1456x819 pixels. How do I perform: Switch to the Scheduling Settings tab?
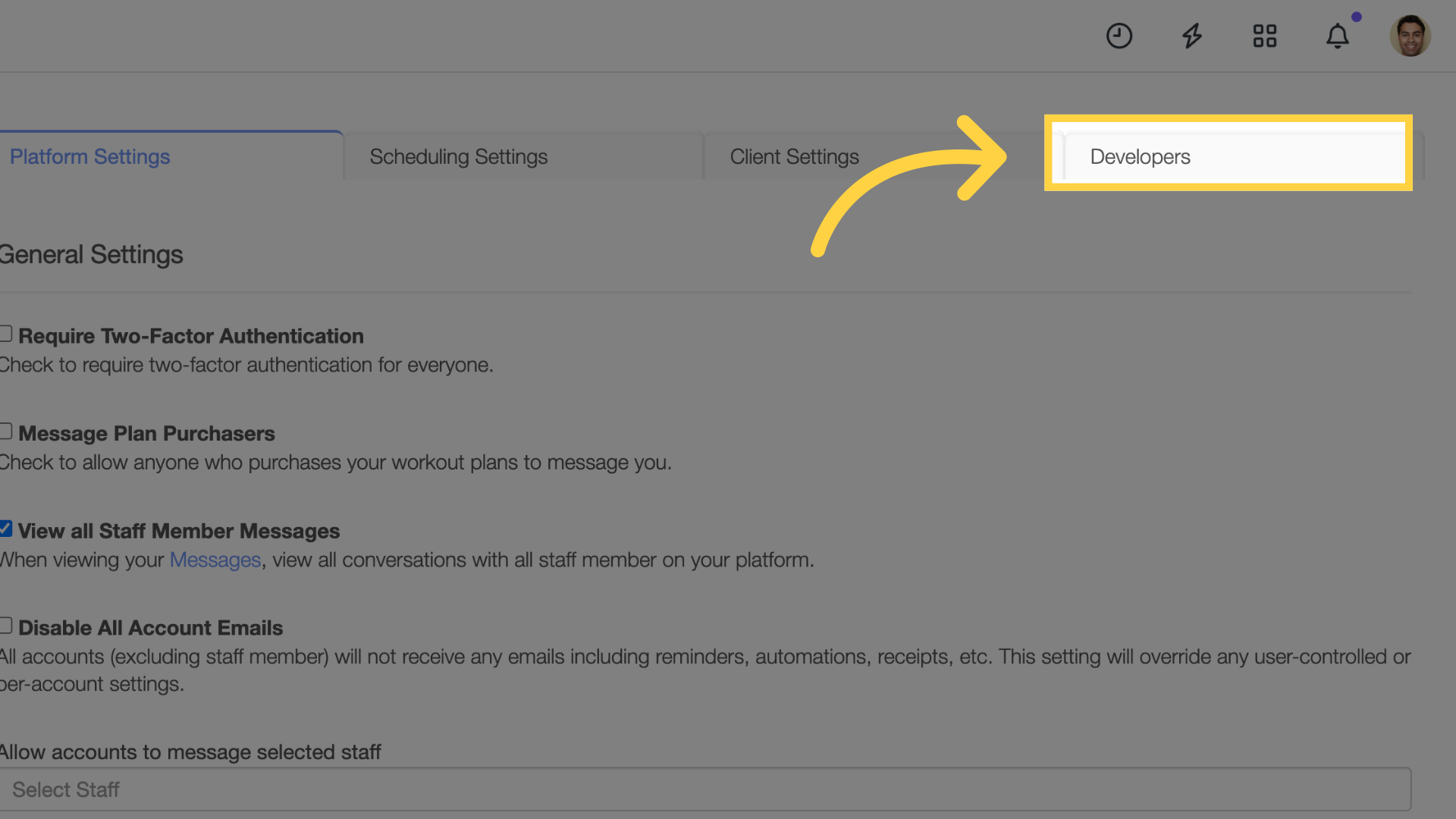[523, 156]
